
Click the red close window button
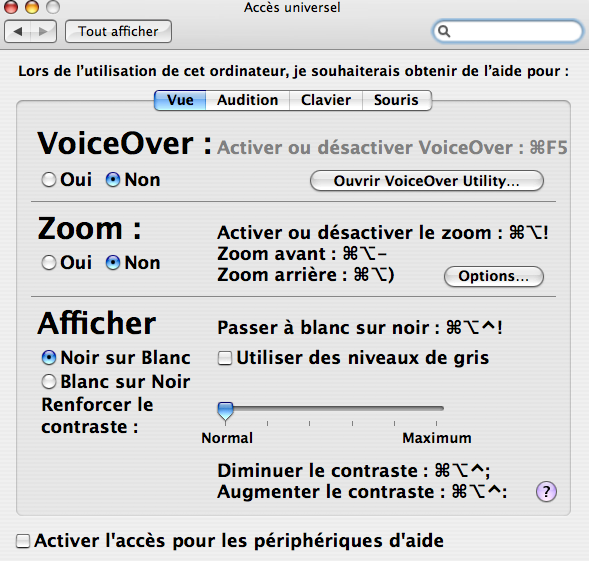coord(11,6)
